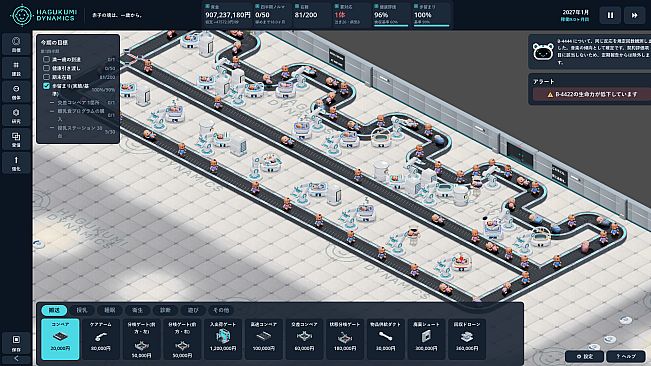
Task: Open the face icon sidebar button
Action: 16,92
